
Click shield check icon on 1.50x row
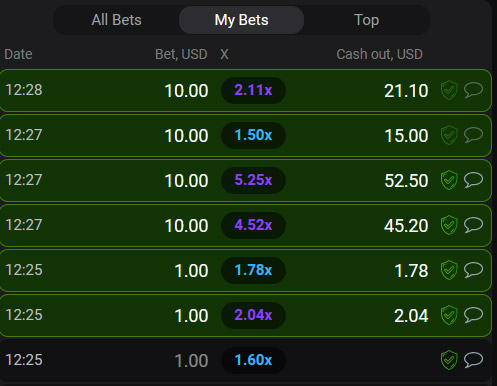pos(449,135)
